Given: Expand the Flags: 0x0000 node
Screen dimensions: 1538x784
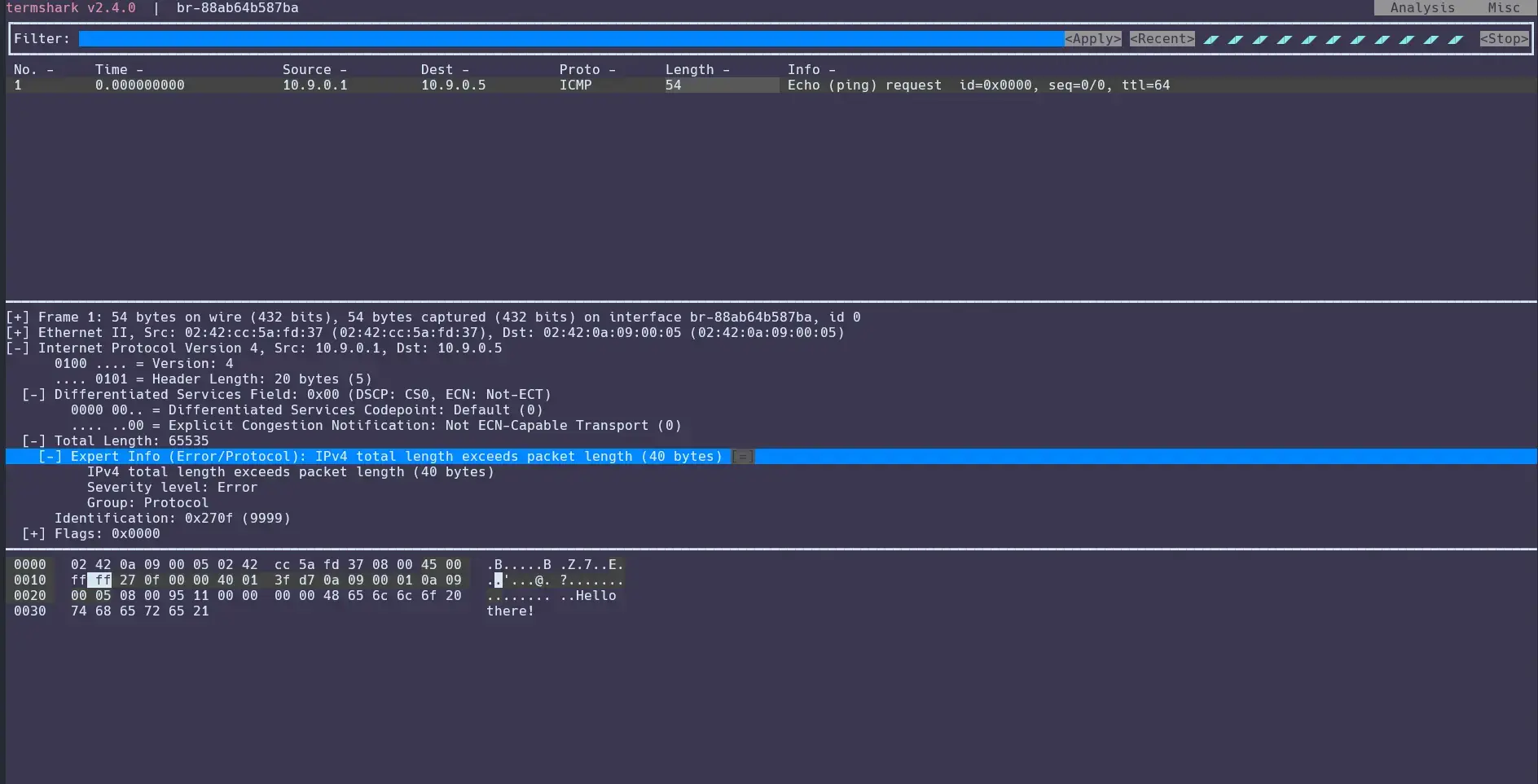Looking at the screenshot, I should pyautogui.click(x=33, y=534).
